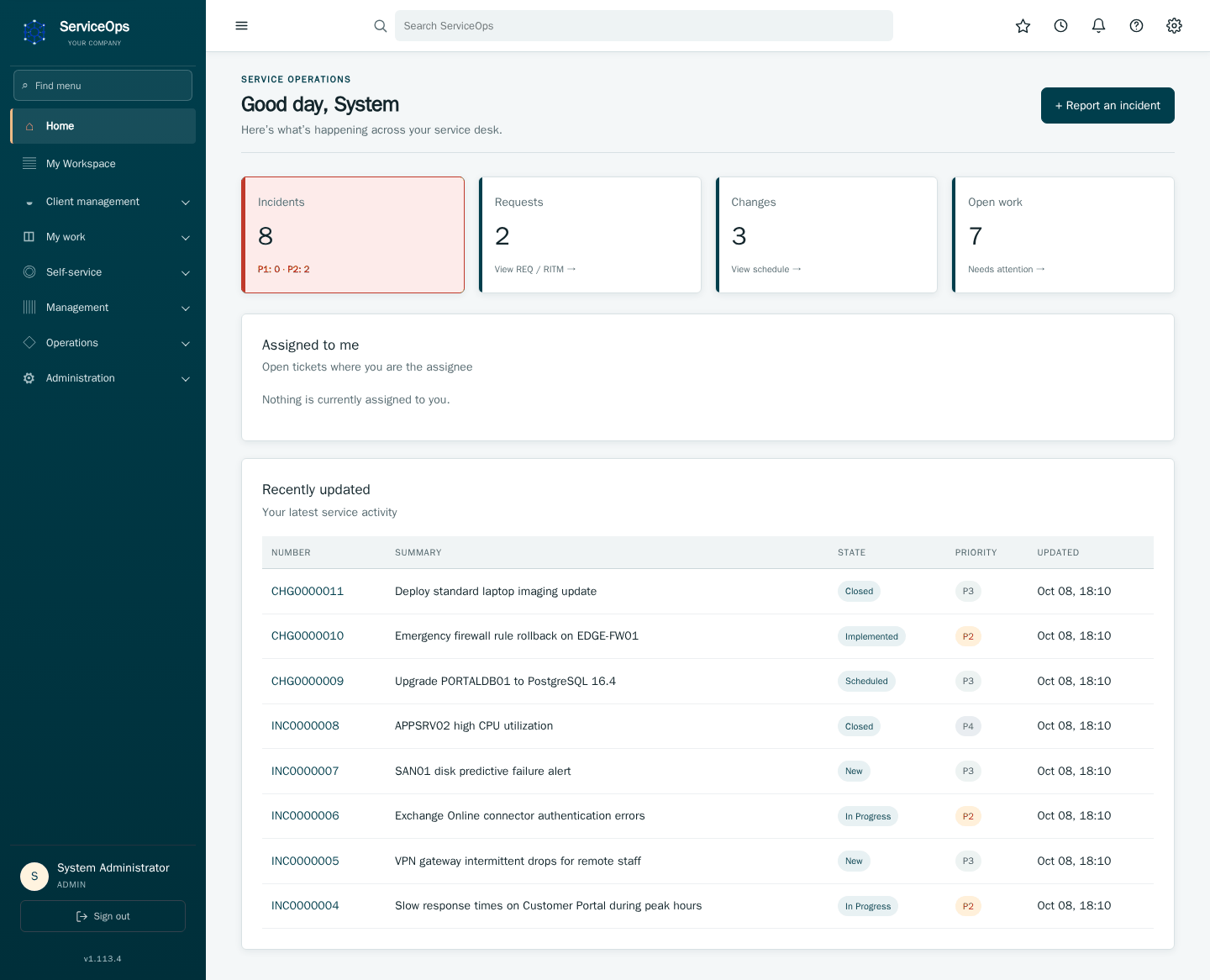This screenshot has height=980, width=1210.
Task: Click the PRIORITY column header
Action: click(976, 553)
